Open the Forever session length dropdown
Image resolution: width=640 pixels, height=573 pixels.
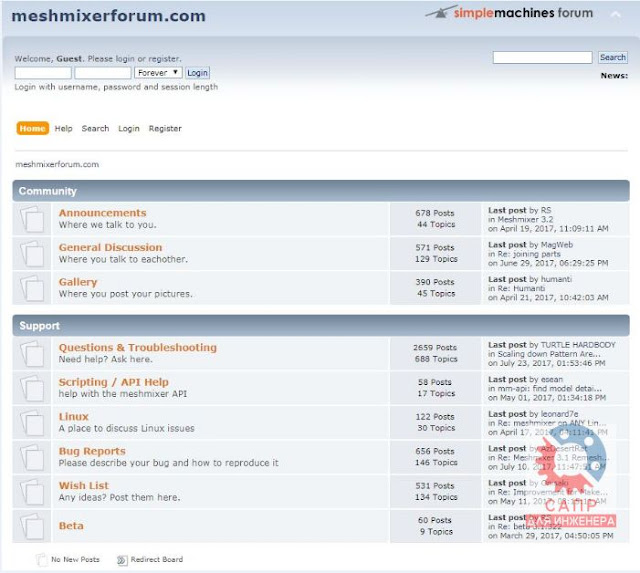[158, 73]
